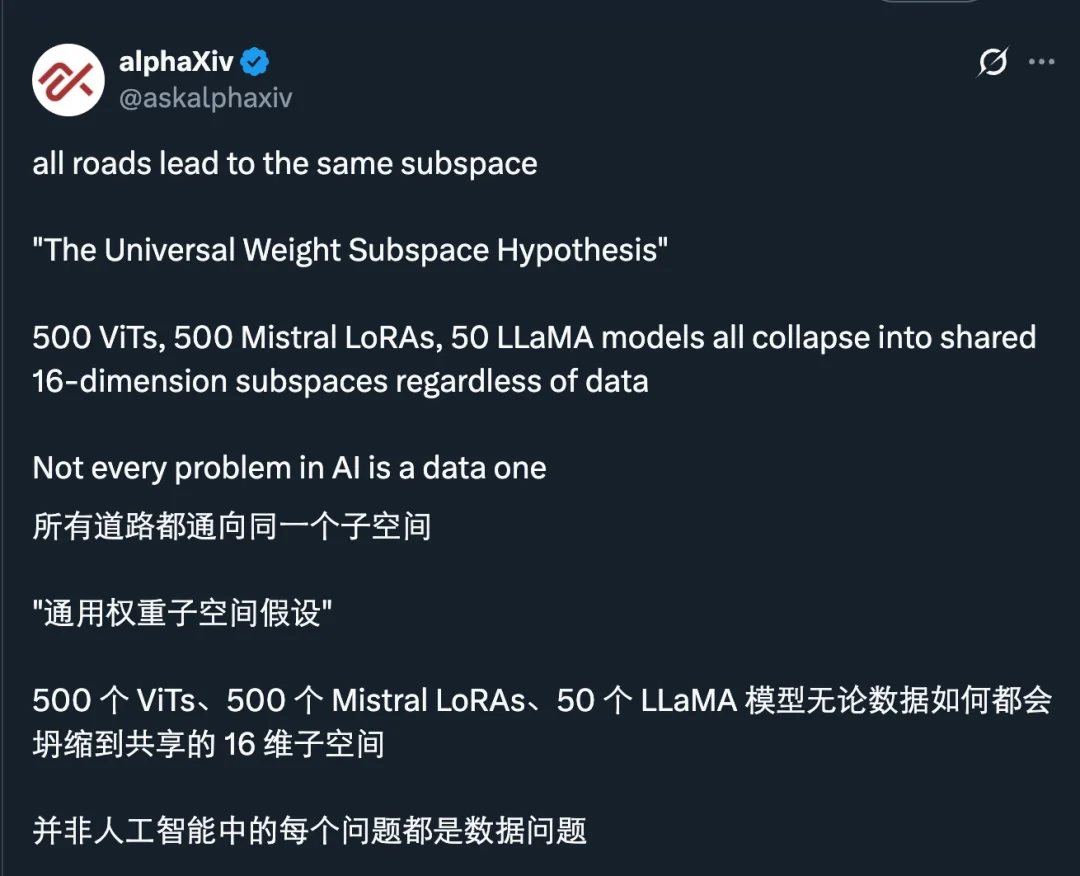Click the final line "并非人工智能中的每个问题都是数据问题"

coord(309,831)
